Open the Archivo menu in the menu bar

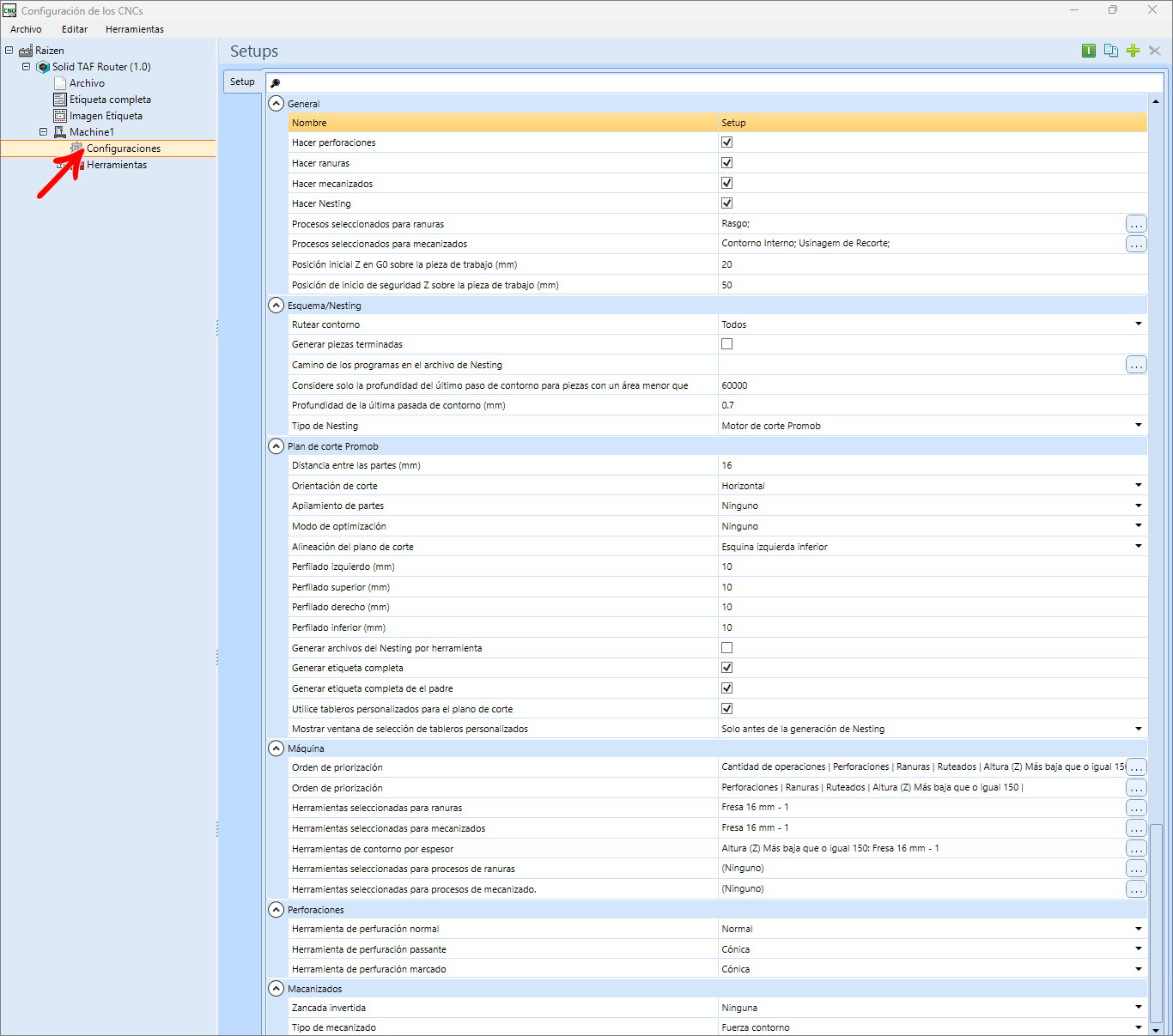26,29
